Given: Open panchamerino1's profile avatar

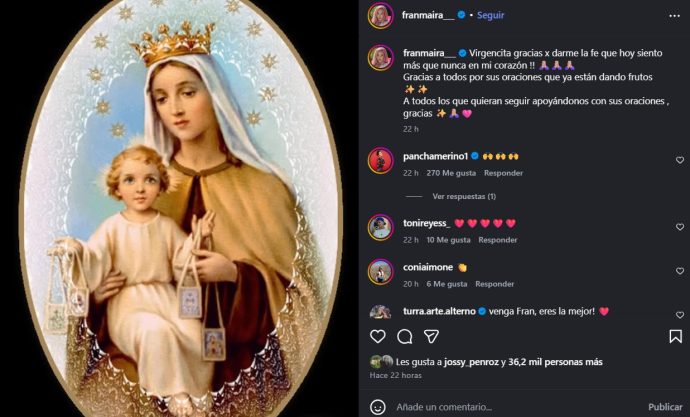Looking at the screenshot, I should 380,160.
